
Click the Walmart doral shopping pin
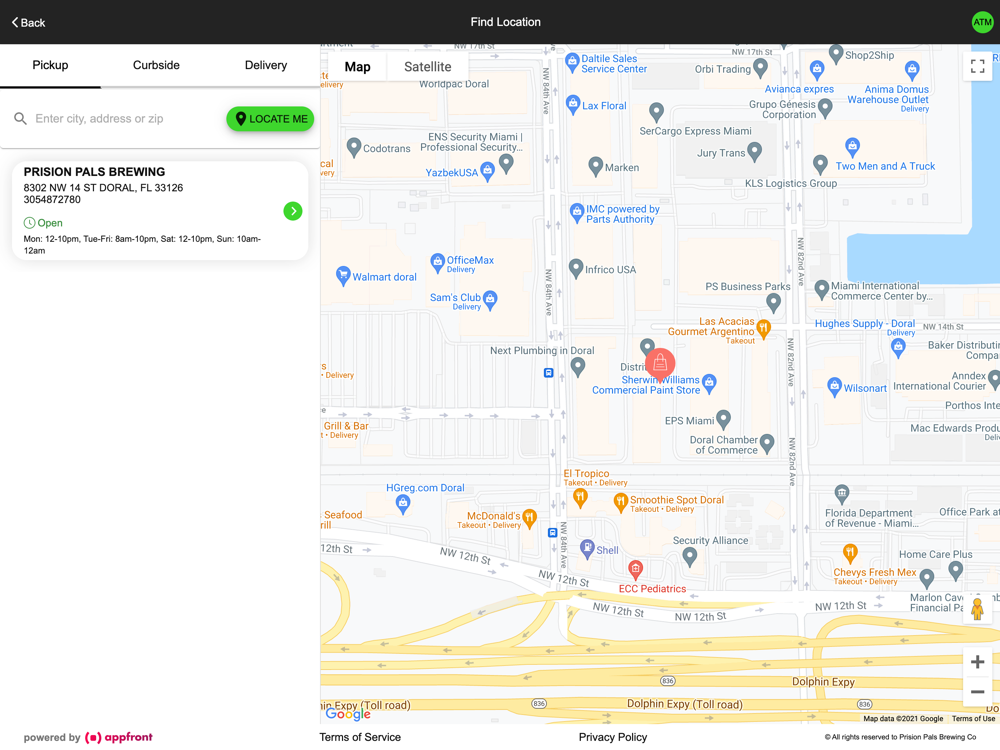343,276
